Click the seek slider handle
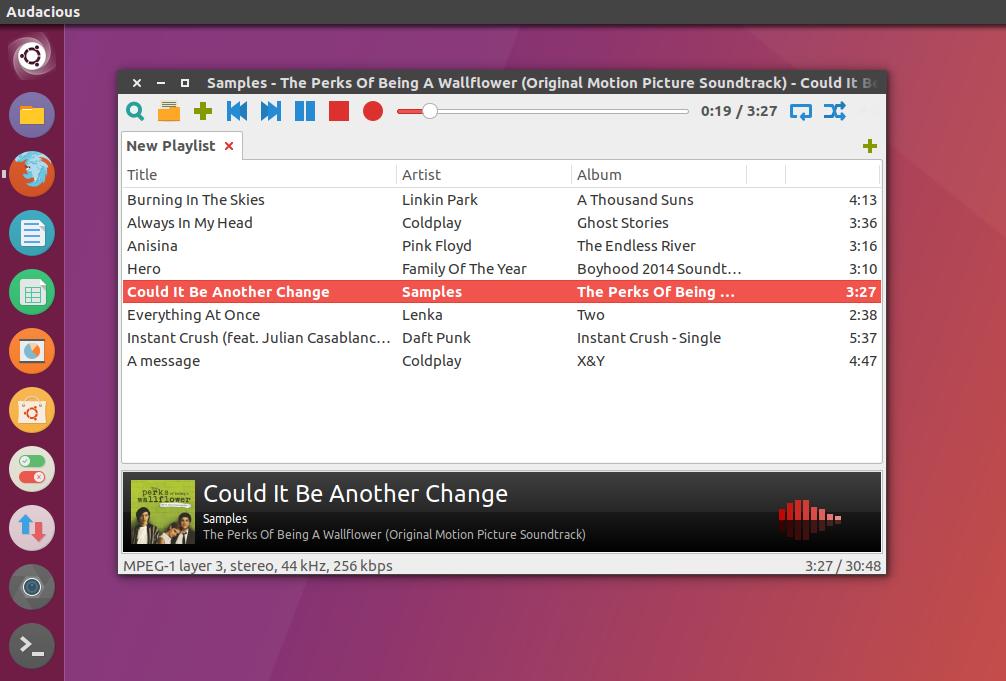The image size is (1006, 681). coord(429,111)
